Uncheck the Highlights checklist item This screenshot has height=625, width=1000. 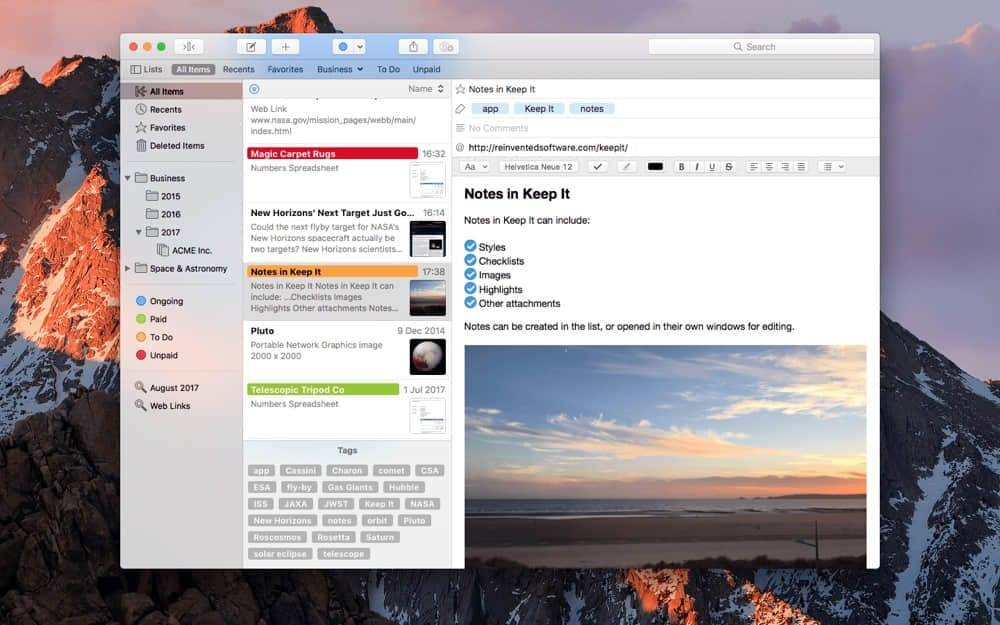coord(471,288)
